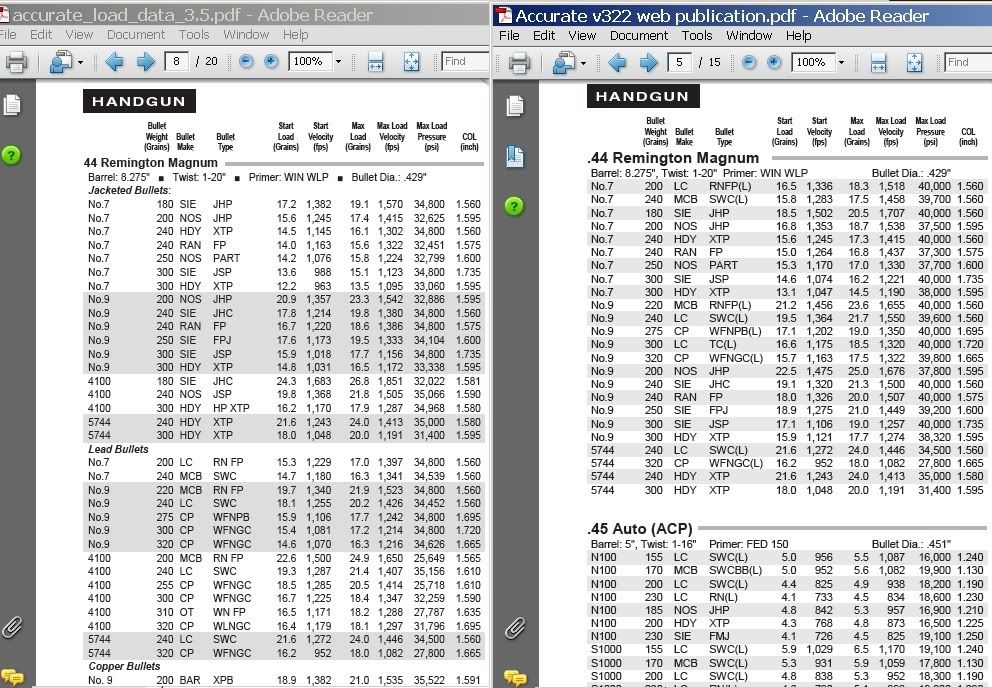Viewport: 992px width, 688px height.
Task: Open Attachments paperclip in right sidebar
Action: [515, 628]
